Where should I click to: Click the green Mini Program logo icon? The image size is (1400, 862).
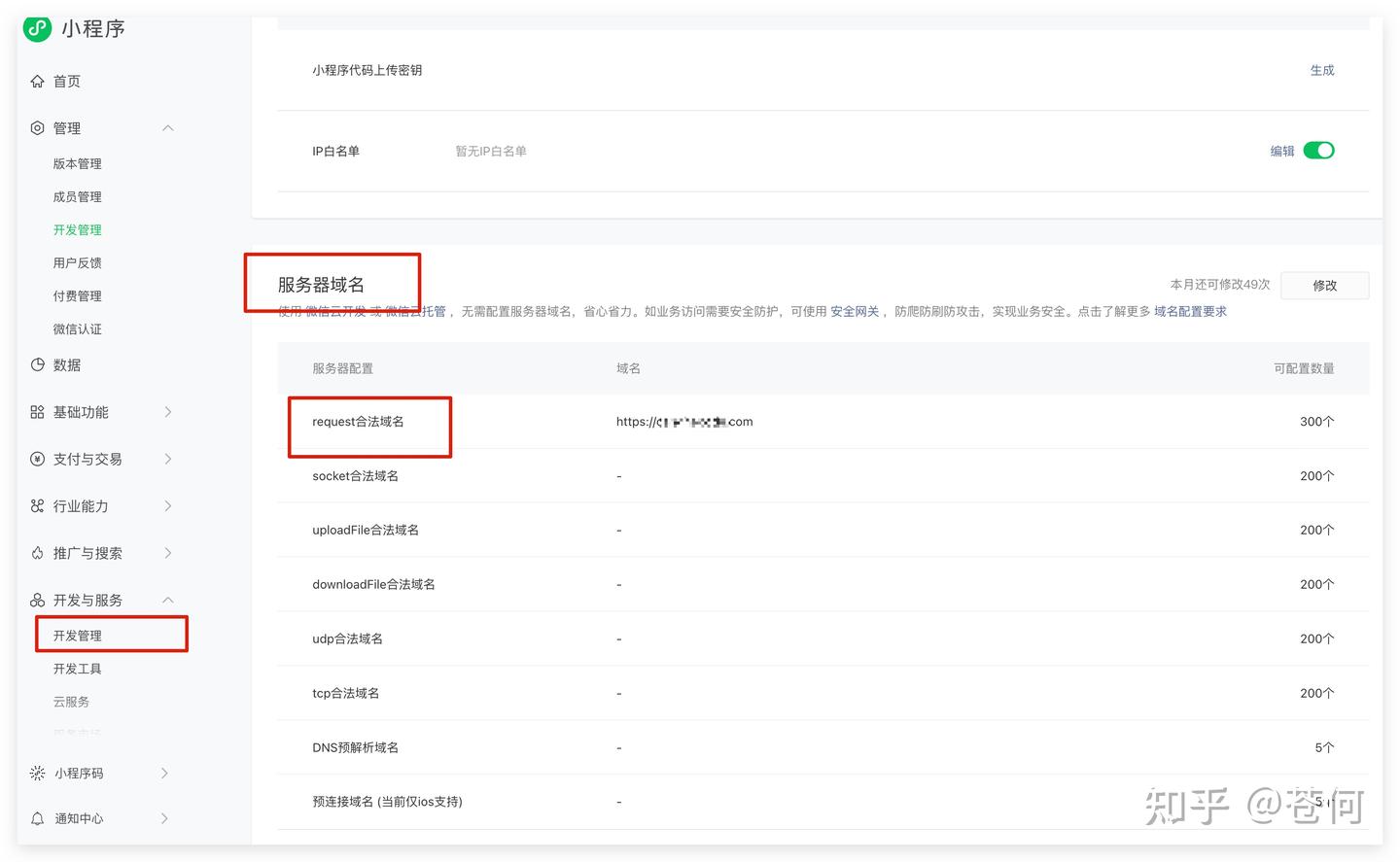(37, 28)
